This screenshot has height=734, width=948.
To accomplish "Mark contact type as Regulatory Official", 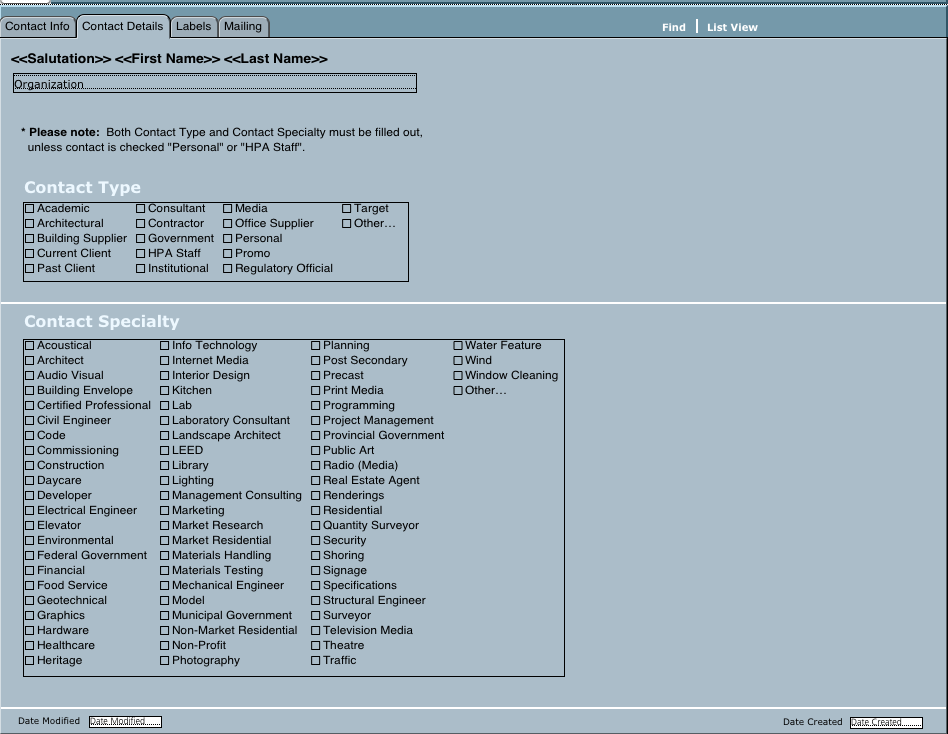I will [x=228, y=269].
